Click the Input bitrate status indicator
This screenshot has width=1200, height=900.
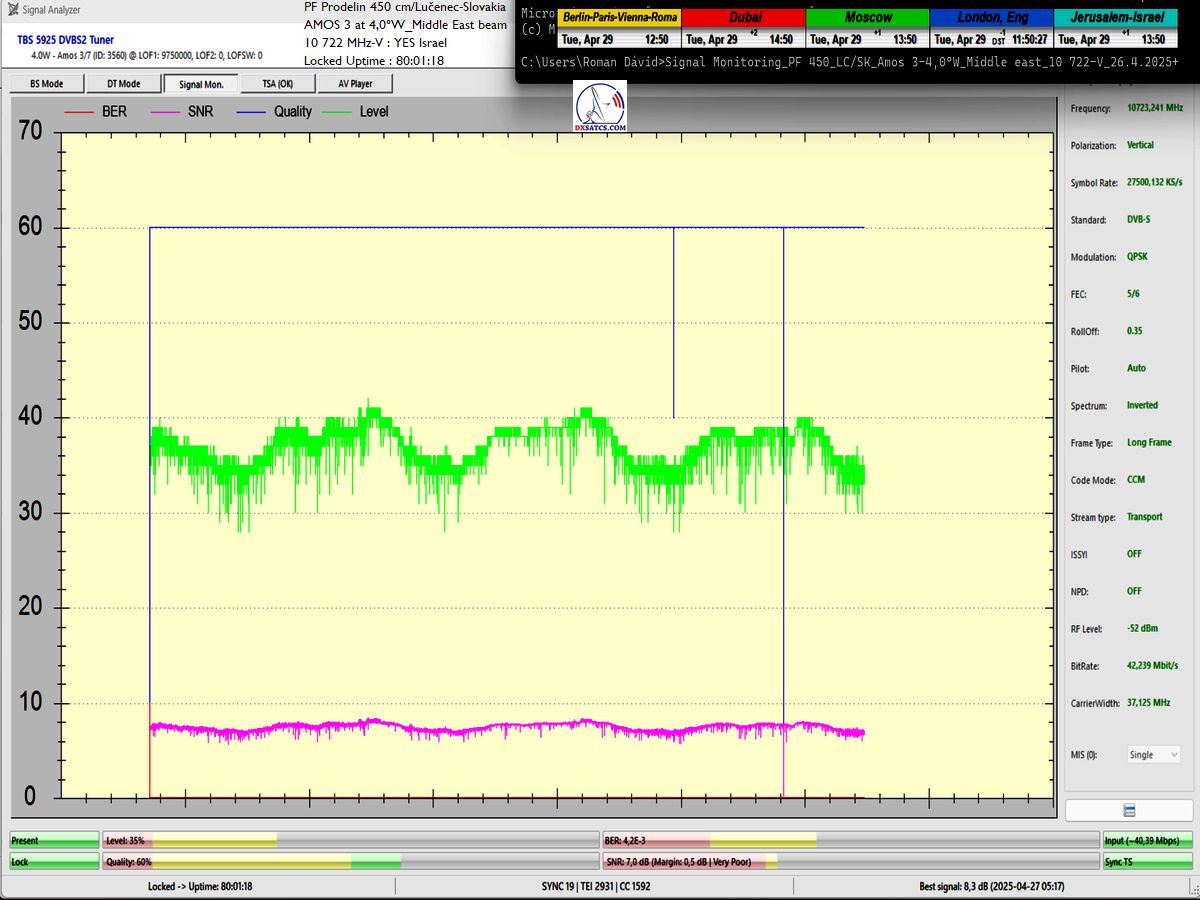pyautogui.click(x=1148, y=841)
